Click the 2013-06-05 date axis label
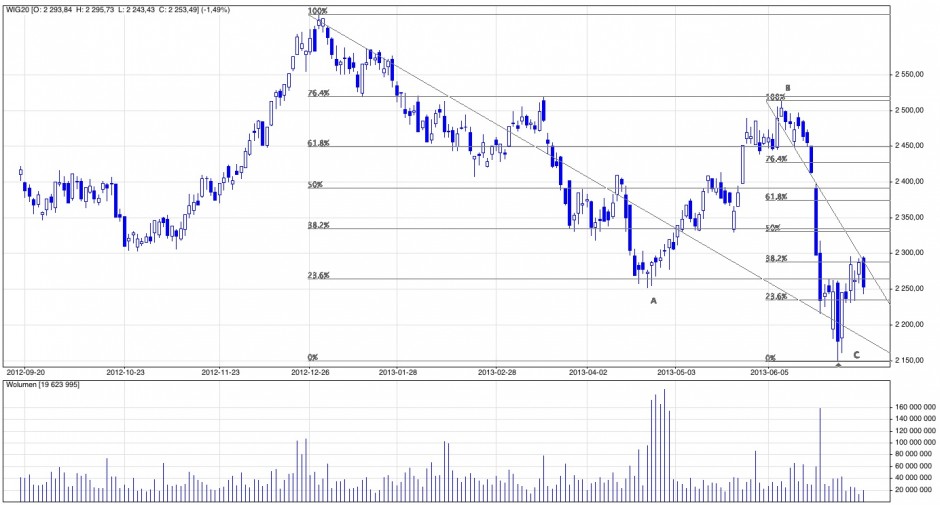The image size is (940, 505). pos(770,369)
